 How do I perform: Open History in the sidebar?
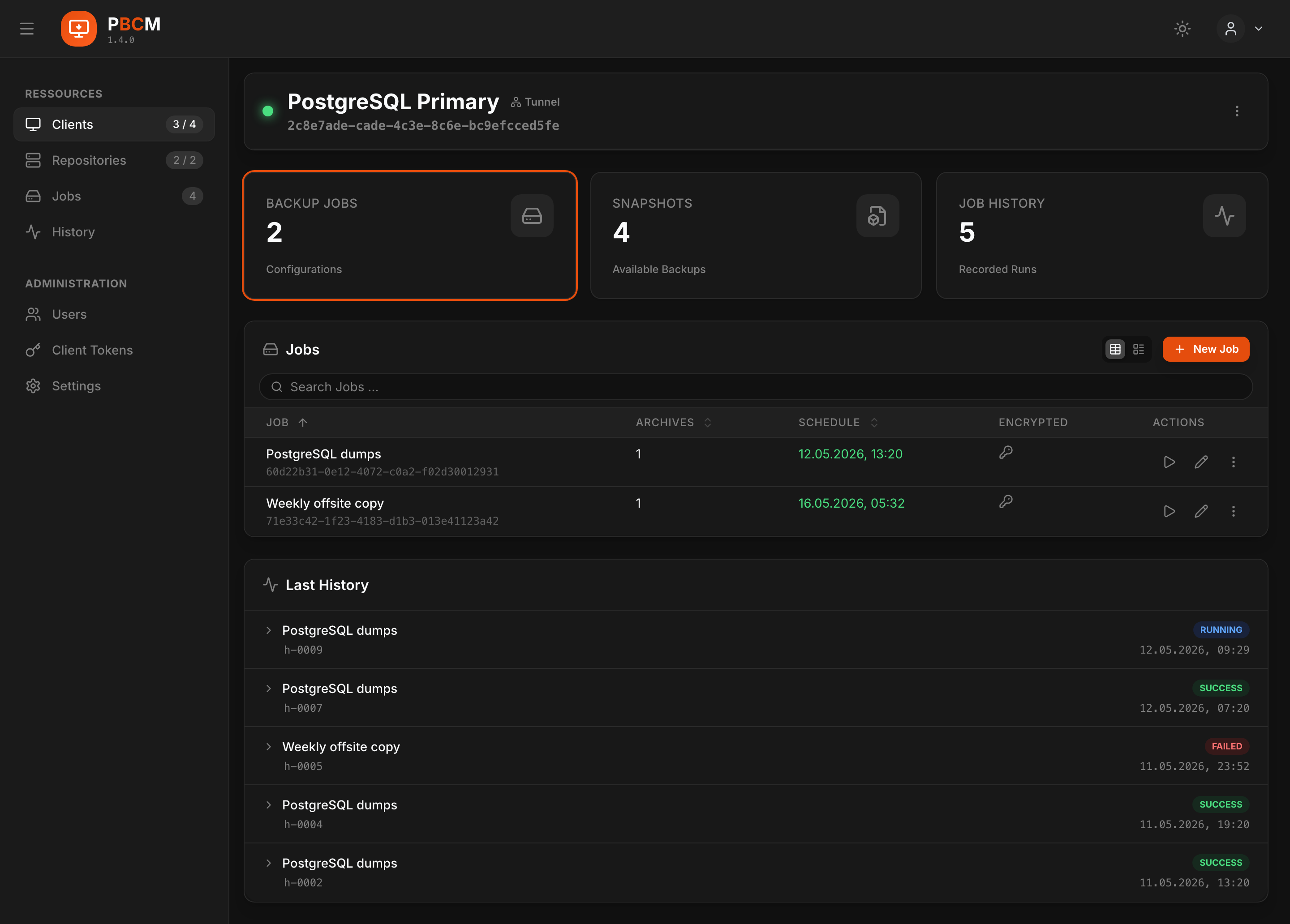(114, 231)
